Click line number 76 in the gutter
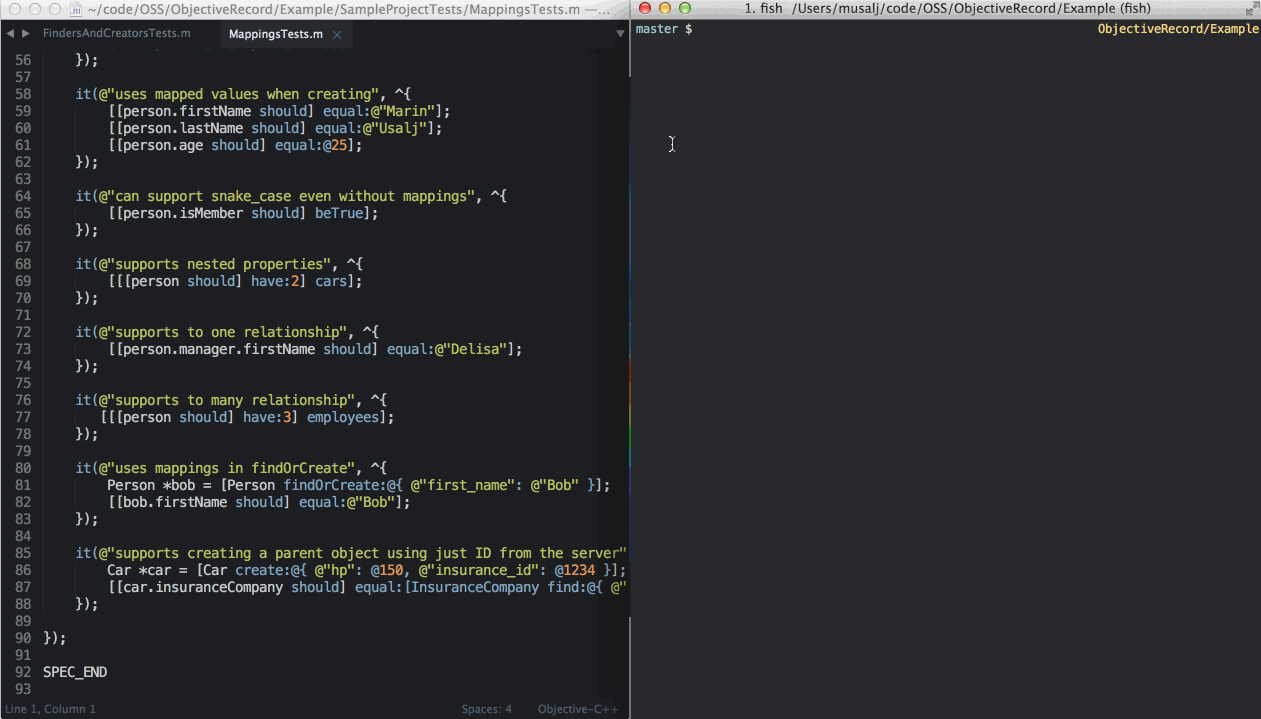 [23, 400]
